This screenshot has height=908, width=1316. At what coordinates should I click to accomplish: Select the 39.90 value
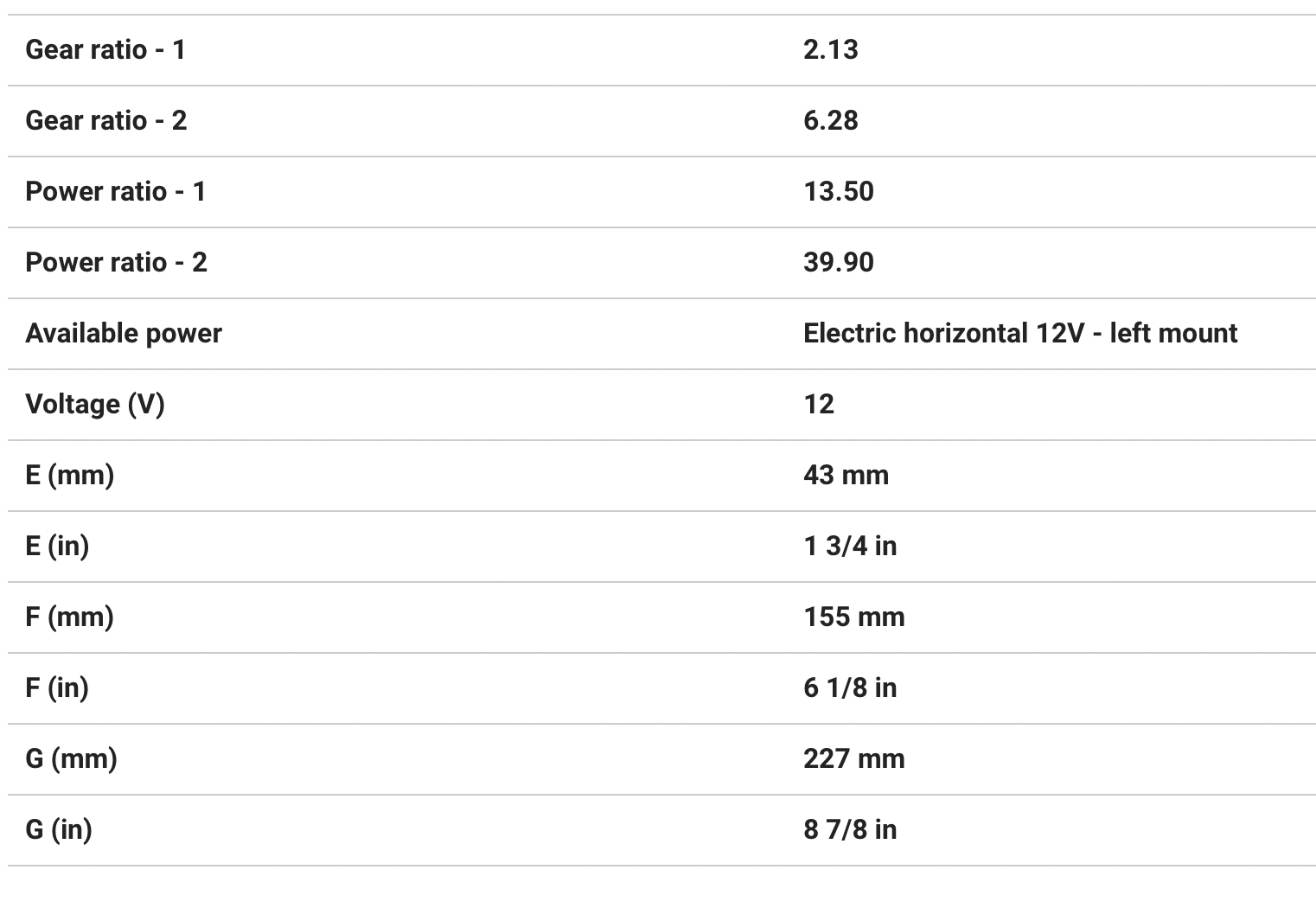pyautogui.click(x=838, y=262)
